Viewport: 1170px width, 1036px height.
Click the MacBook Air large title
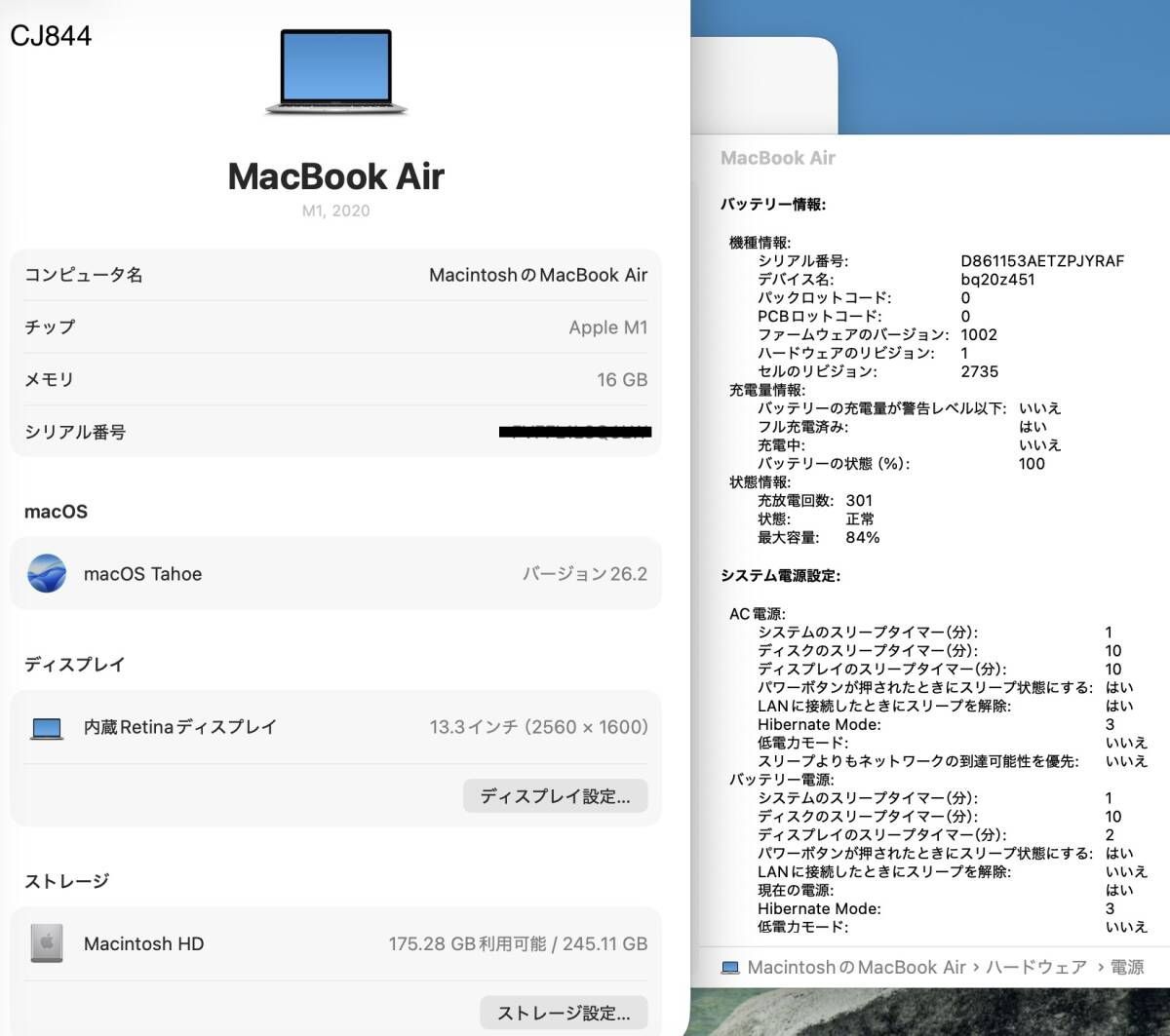coord(335,176)
